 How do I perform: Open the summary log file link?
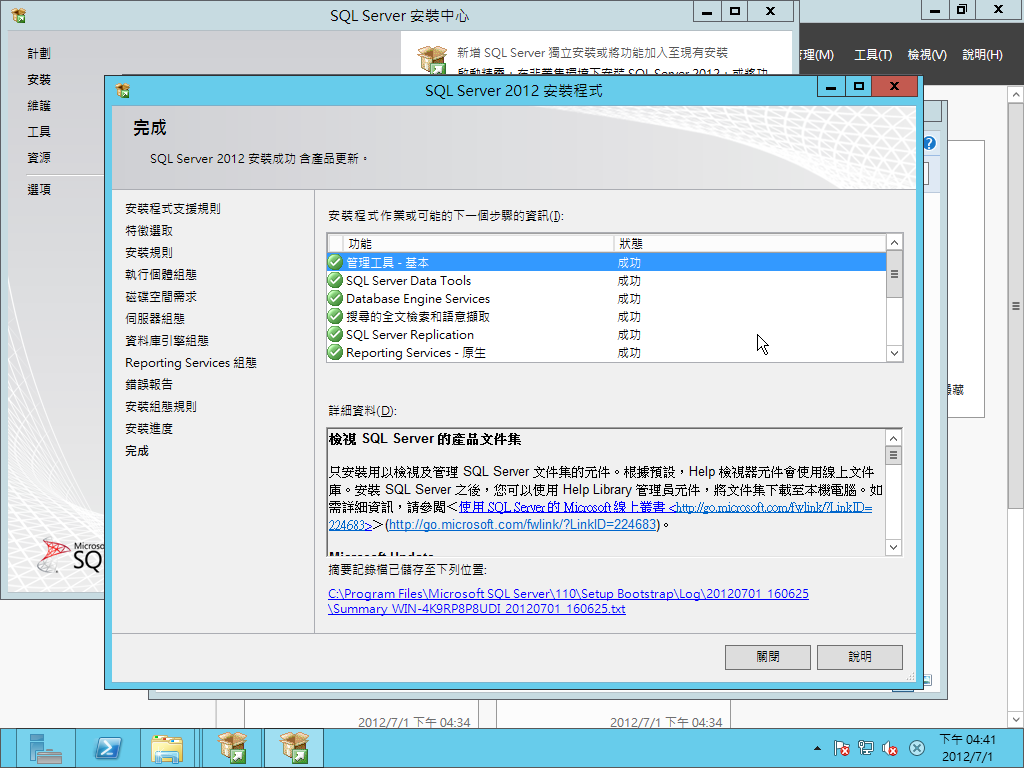(x=568, y=601)
